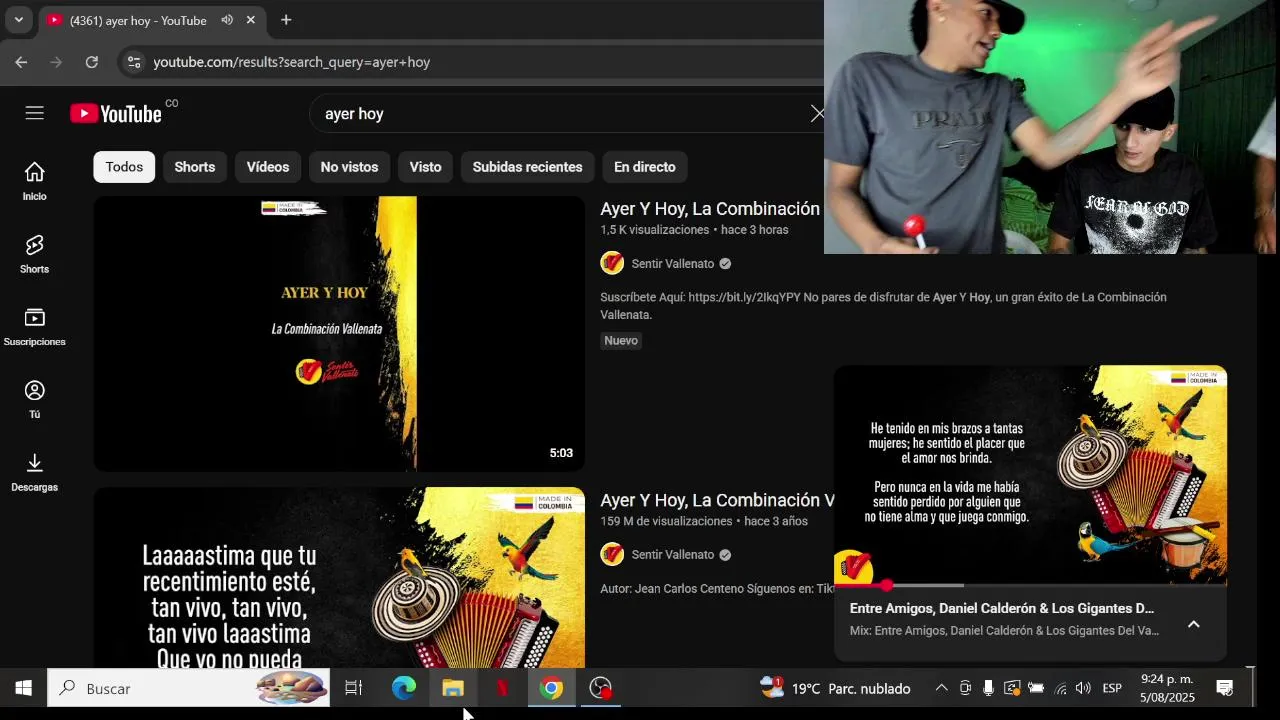Screen dimensions: 1280x720
Task: Open the red app icon beside File Explorer
Action: tap(502, 688)
